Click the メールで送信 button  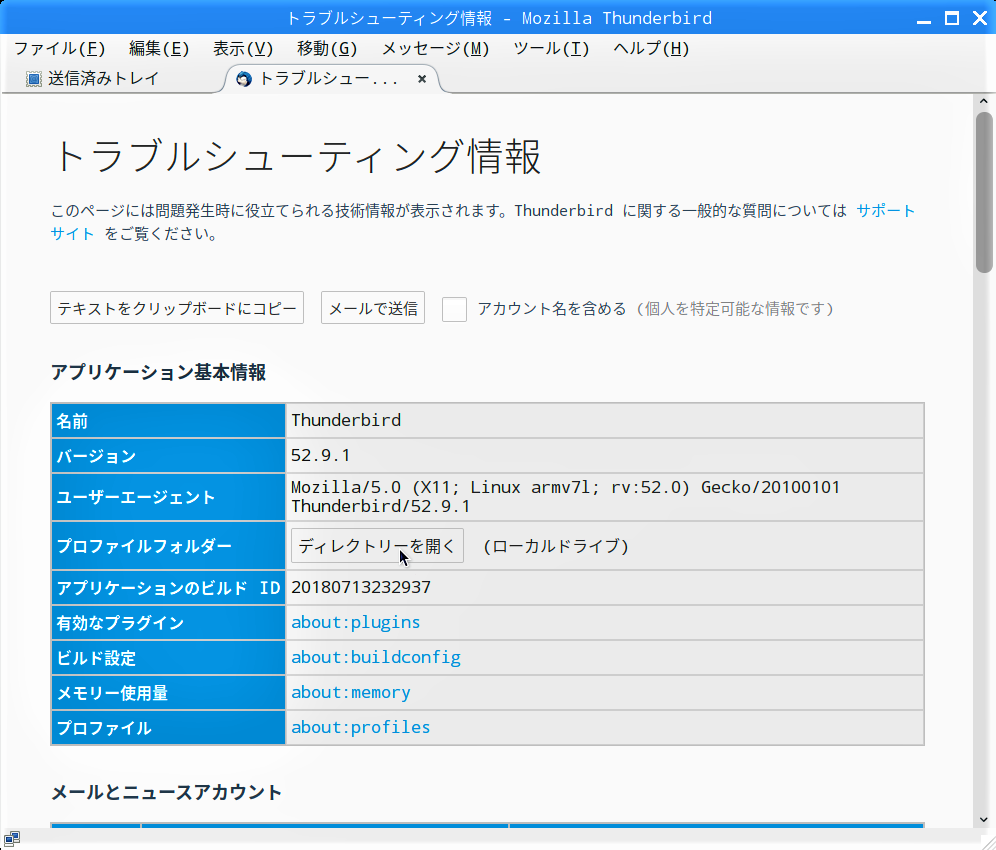coord(373,308)
